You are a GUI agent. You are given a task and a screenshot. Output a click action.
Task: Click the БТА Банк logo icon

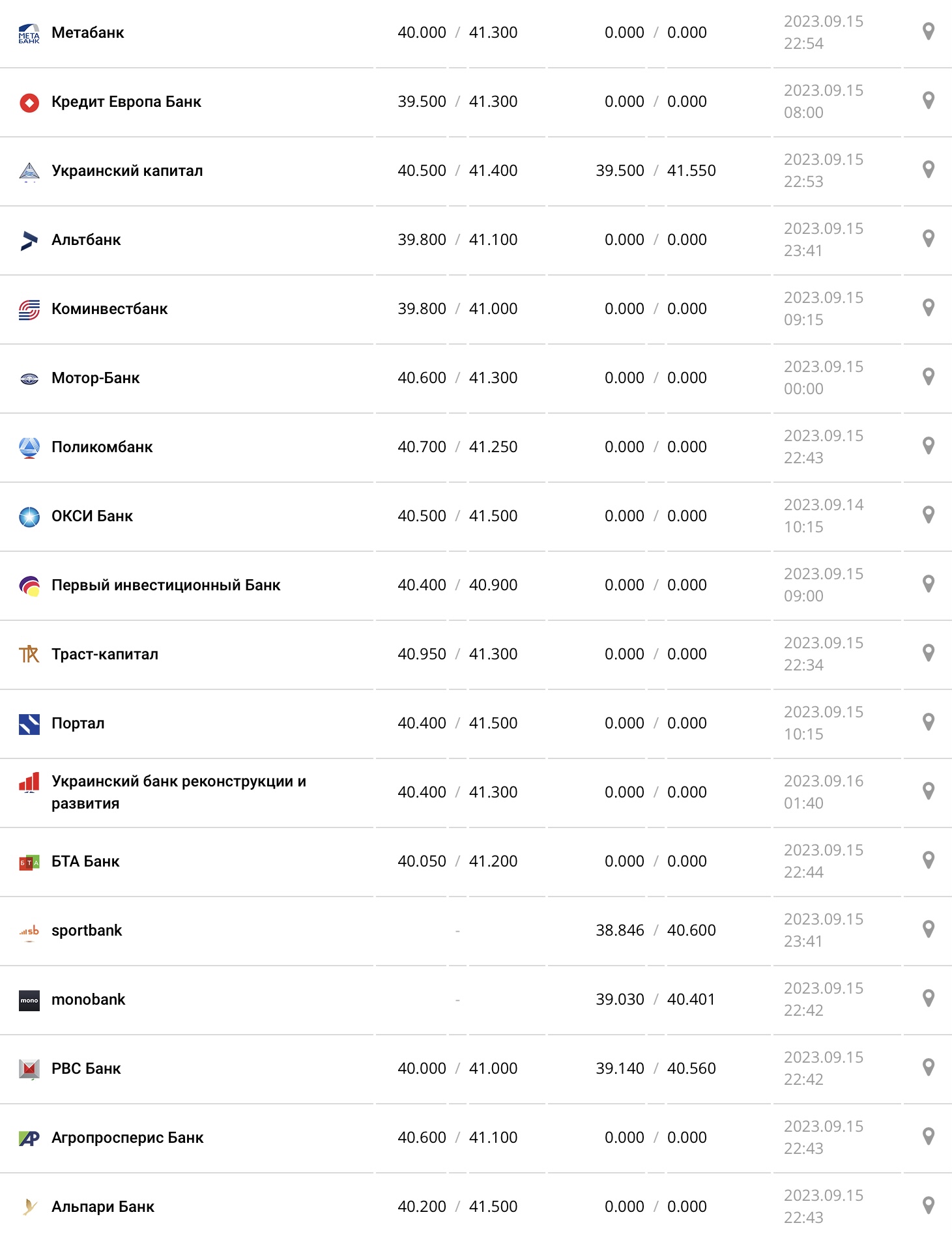click(x=29, y=861)
